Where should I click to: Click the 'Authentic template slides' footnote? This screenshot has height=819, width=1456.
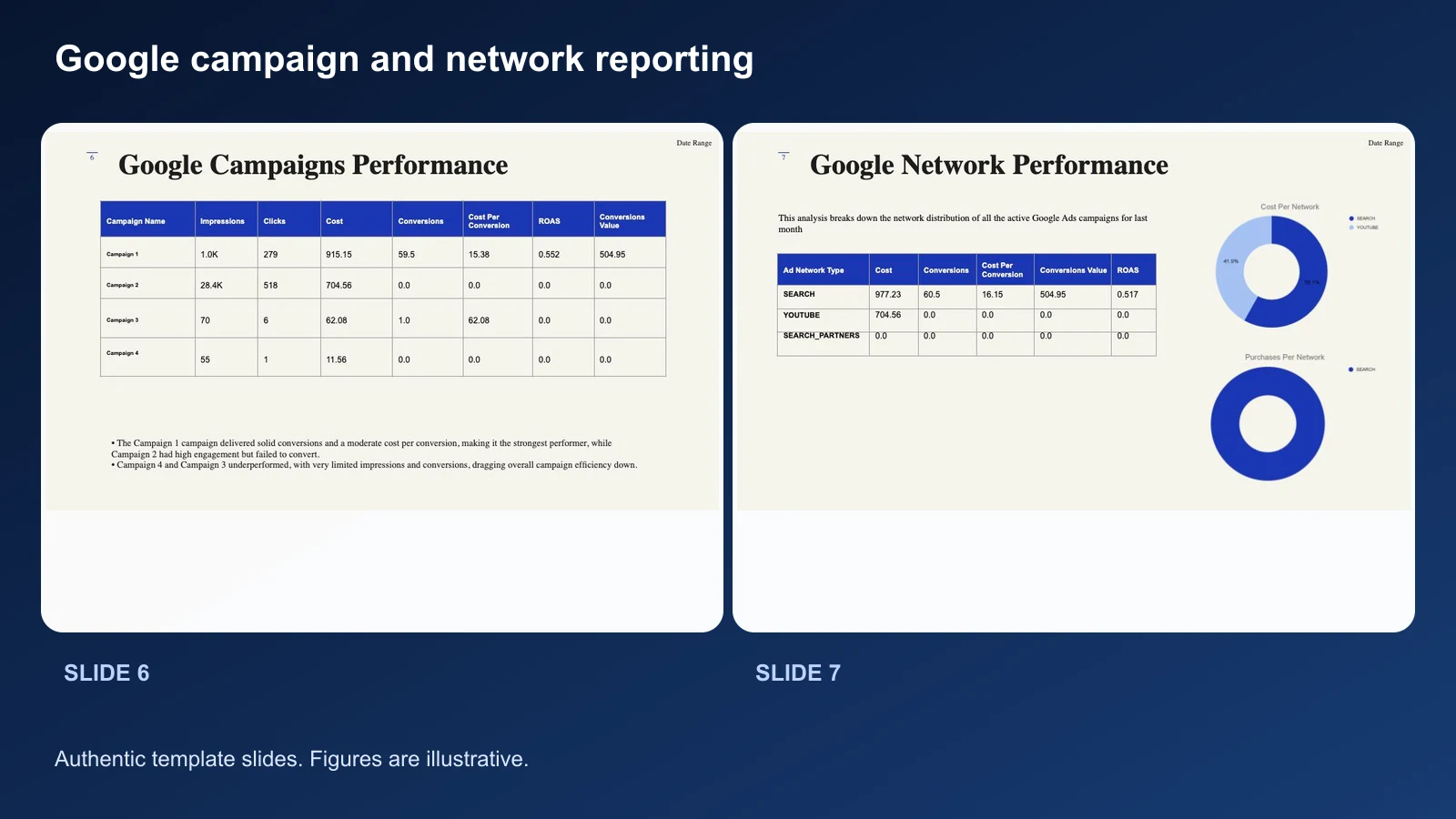point(291,759)
